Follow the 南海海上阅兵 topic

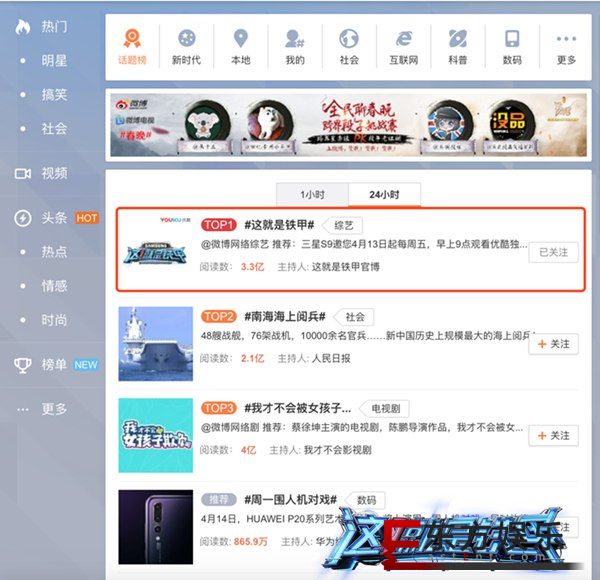tap(553, 344)
